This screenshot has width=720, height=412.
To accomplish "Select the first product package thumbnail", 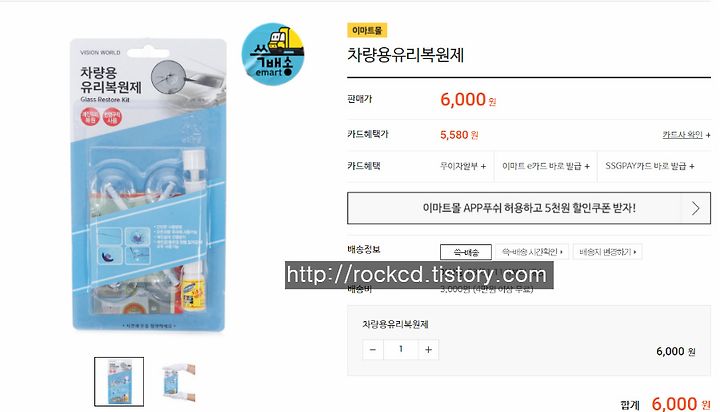I will [x=119, y=382].
